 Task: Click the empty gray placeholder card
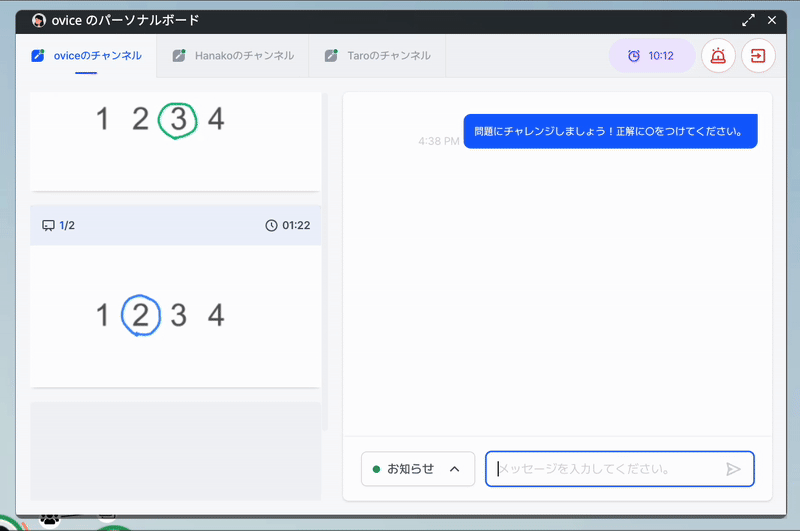click(x=176, y=451)
